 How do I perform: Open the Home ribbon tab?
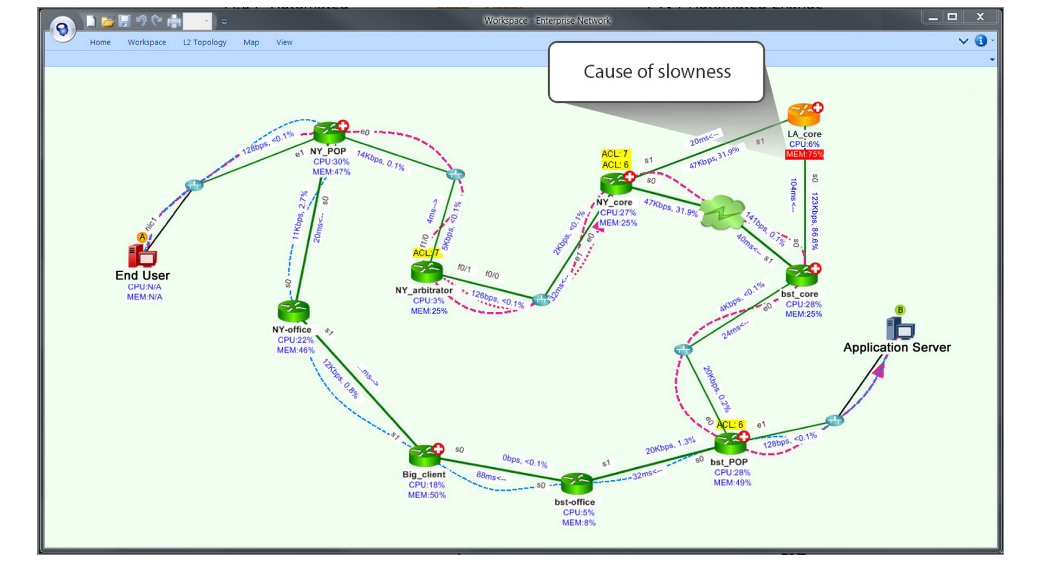click(x=100, y=42)
